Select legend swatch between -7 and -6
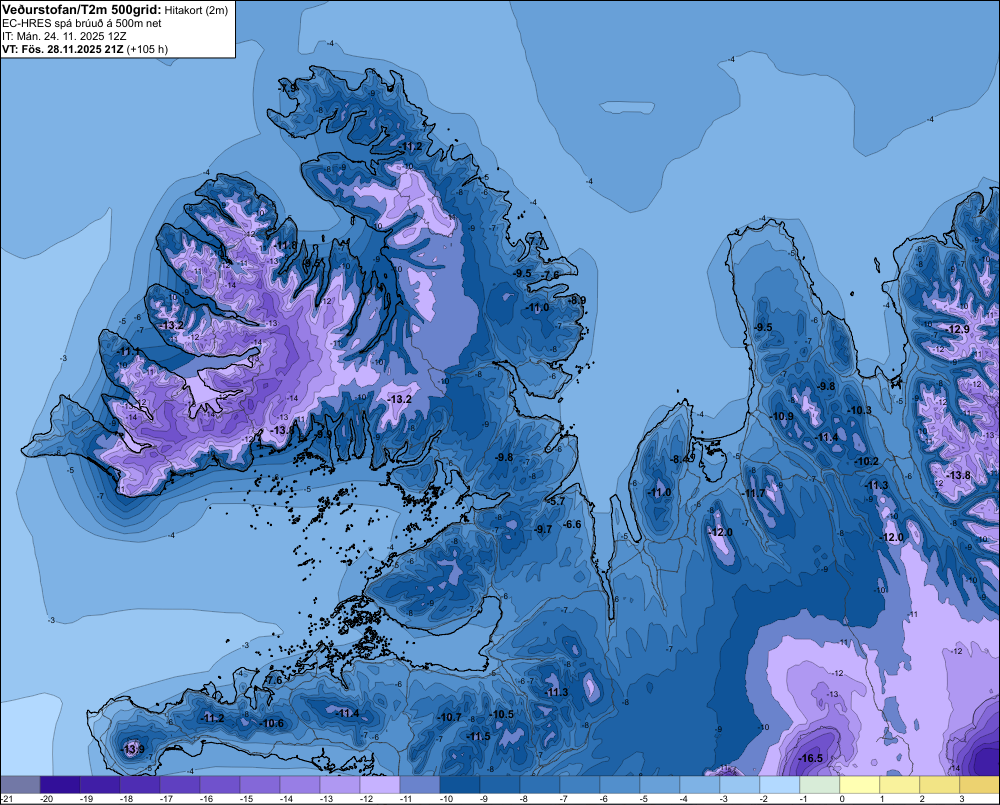This screenshot has height=805, width=1000. (x=580, y=784)
